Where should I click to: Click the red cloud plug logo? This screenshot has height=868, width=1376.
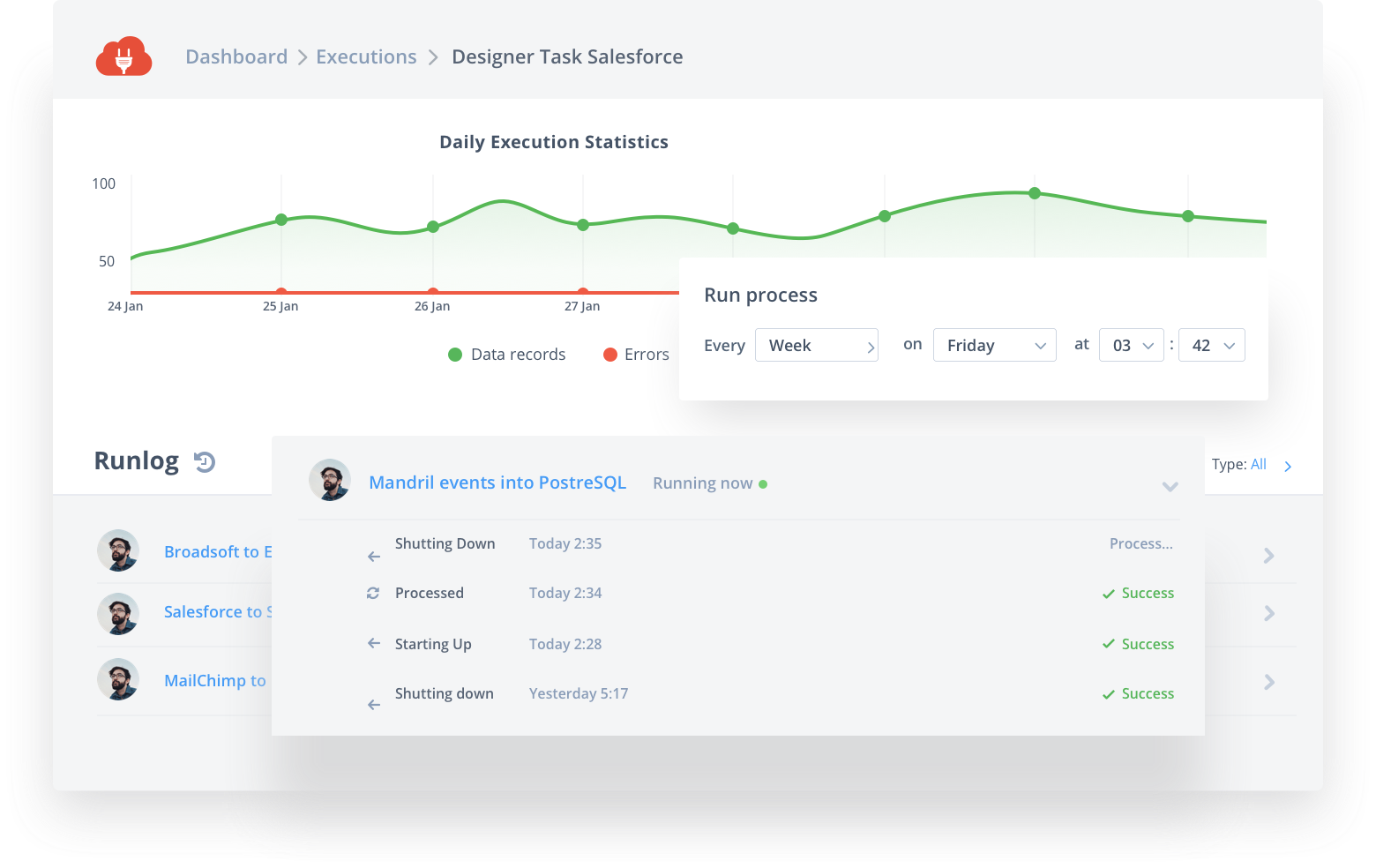(123, 56)
